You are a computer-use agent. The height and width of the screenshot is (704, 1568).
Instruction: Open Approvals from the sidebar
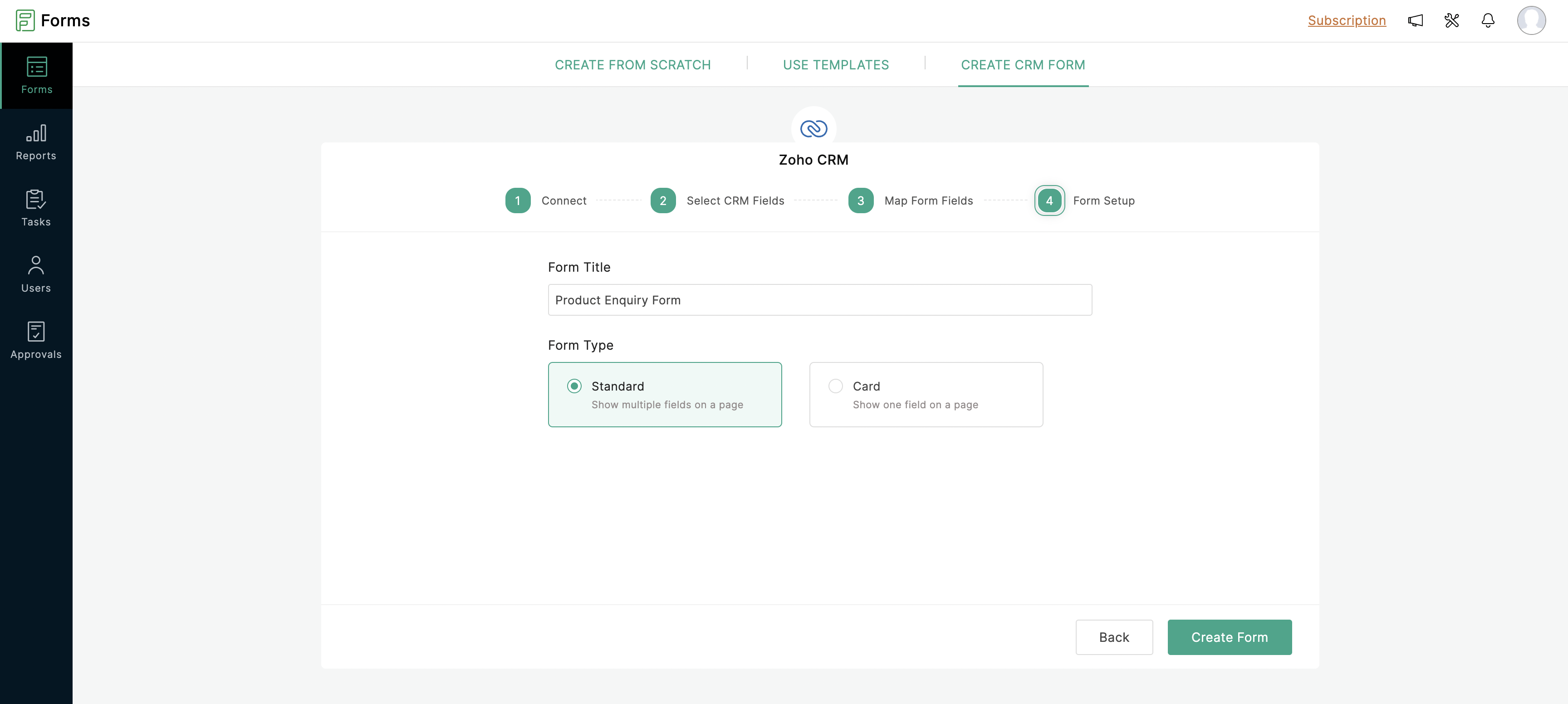point(36,341)
